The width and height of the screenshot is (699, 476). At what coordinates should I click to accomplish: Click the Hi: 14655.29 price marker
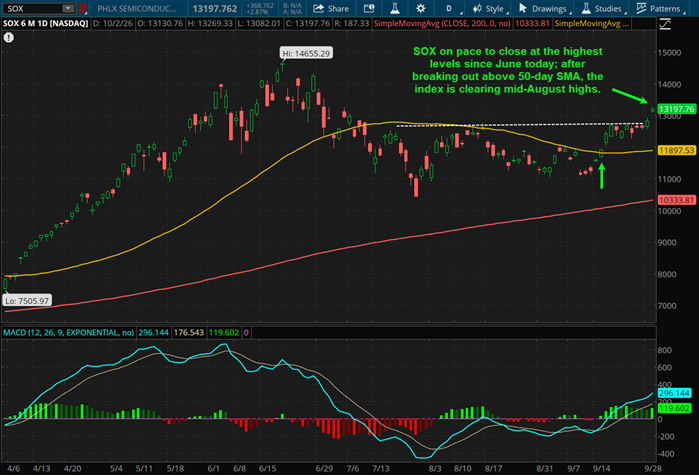coord(306,53)
